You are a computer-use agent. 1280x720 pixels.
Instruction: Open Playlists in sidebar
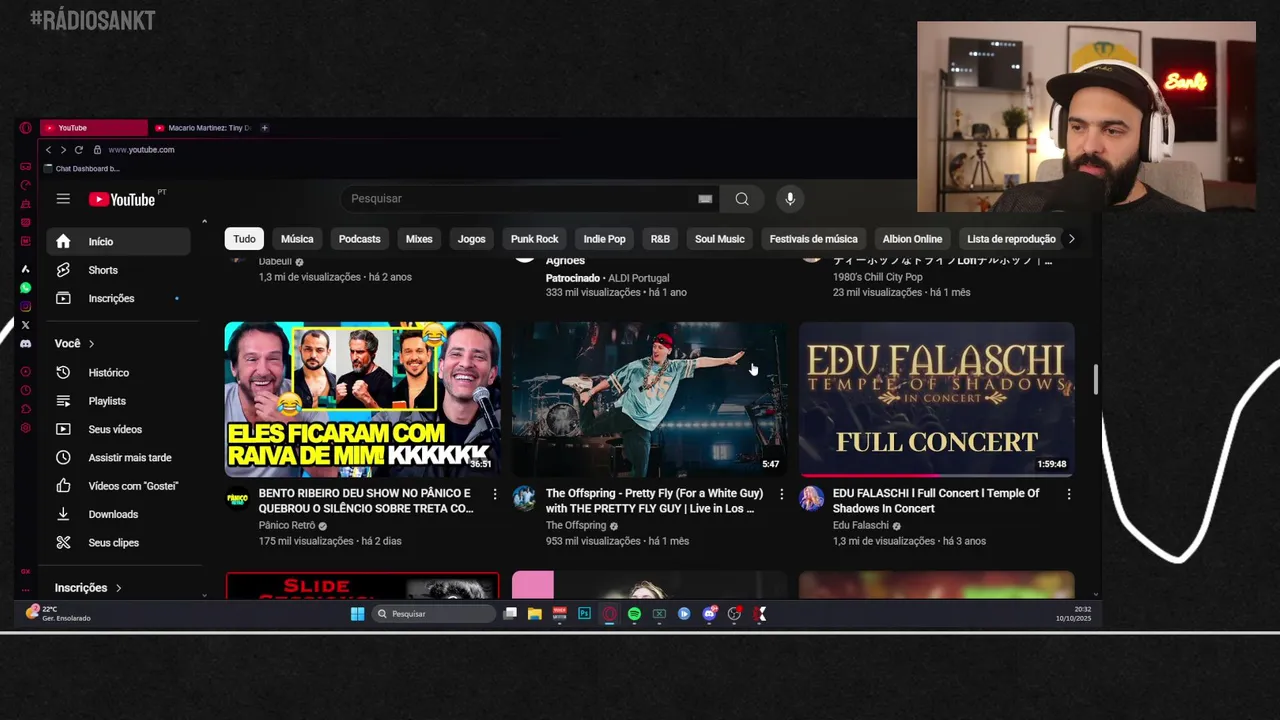pos(118,401)
